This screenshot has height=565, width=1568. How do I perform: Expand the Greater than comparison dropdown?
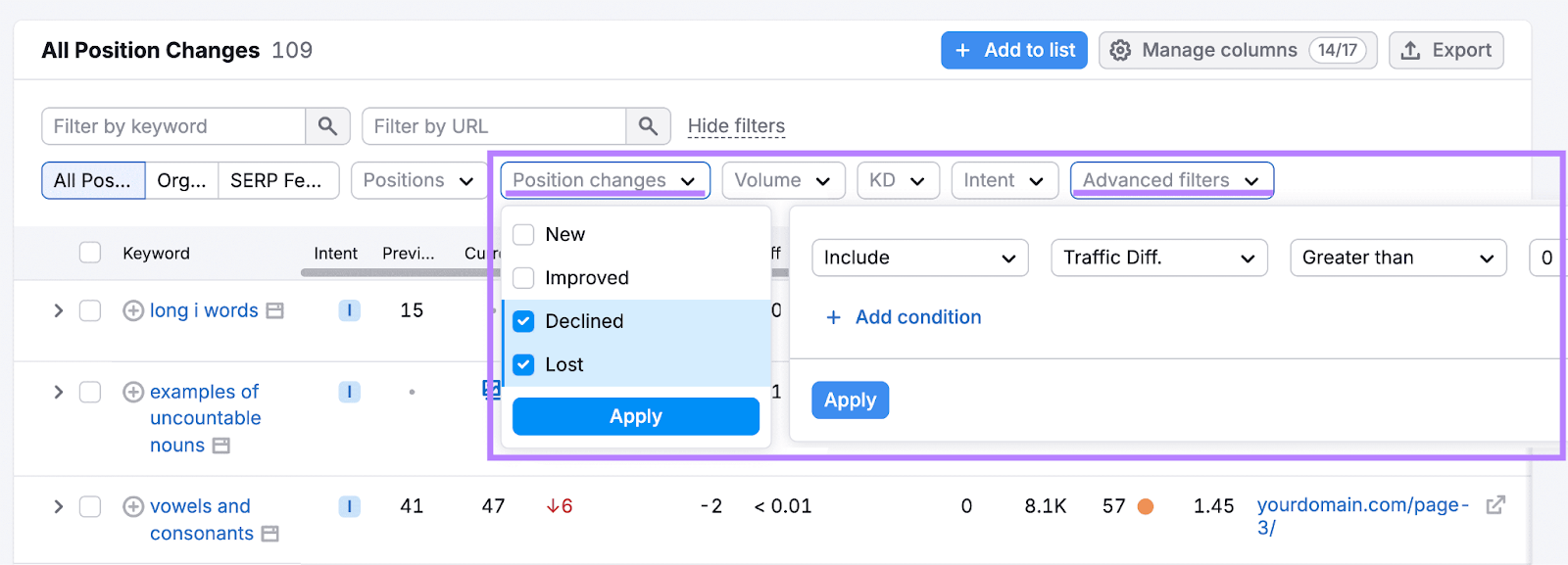(x=1396, y=258)
